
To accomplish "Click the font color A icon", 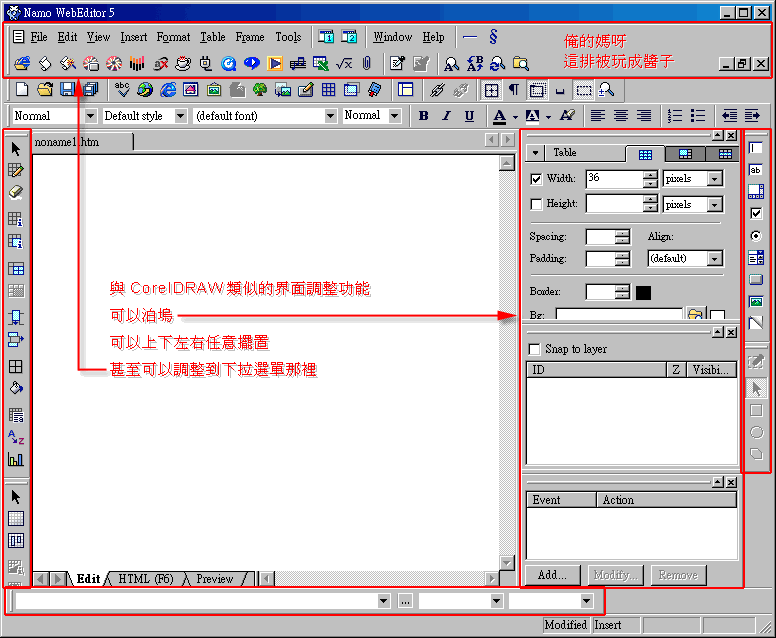I will coord(499,116).
